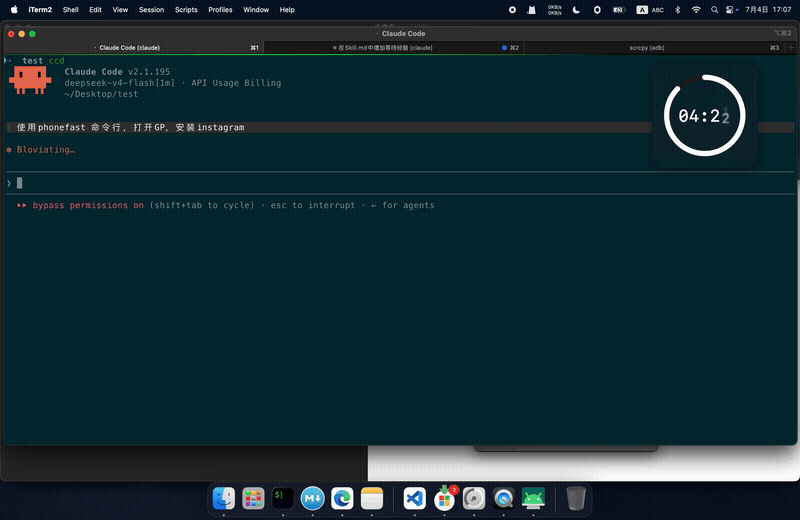Click the countdown timer widget showing 04:22
Viewport: 800px width, 520px height.
tap(705, 116)
